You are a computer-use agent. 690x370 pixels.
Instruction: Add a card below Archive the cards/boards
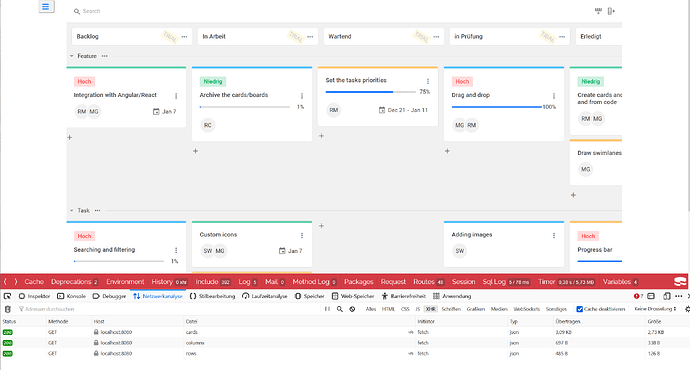pyautogui.click(x=195, y=151)
